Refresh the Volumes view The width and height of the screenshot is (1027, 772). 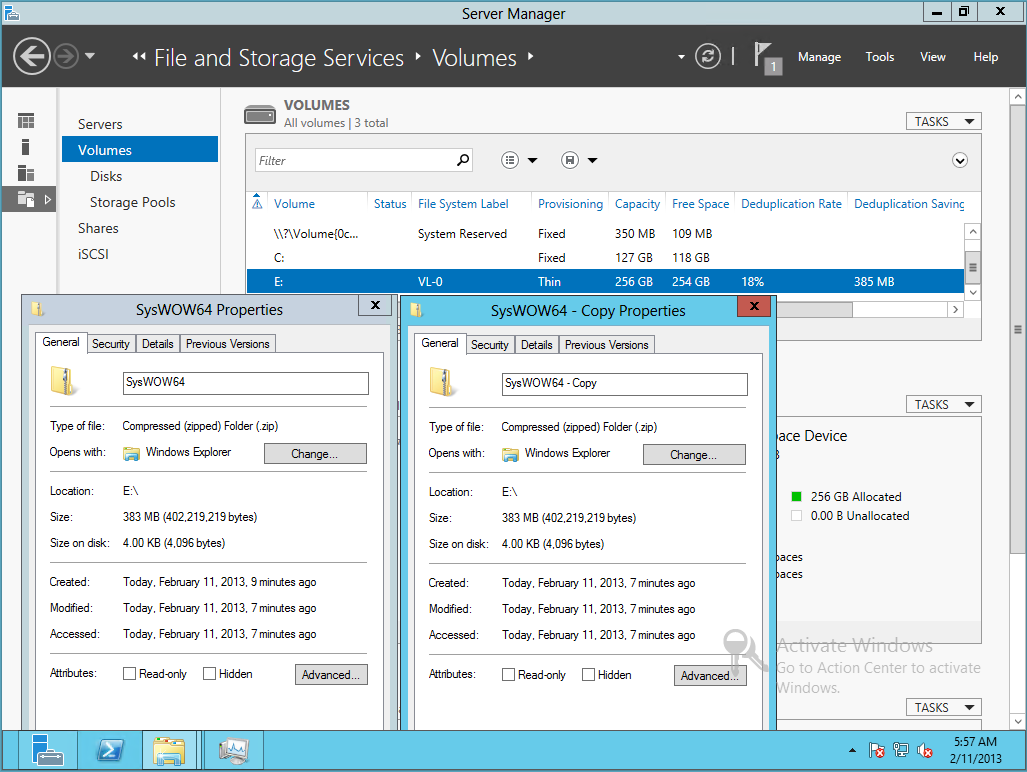coord(708,57)
